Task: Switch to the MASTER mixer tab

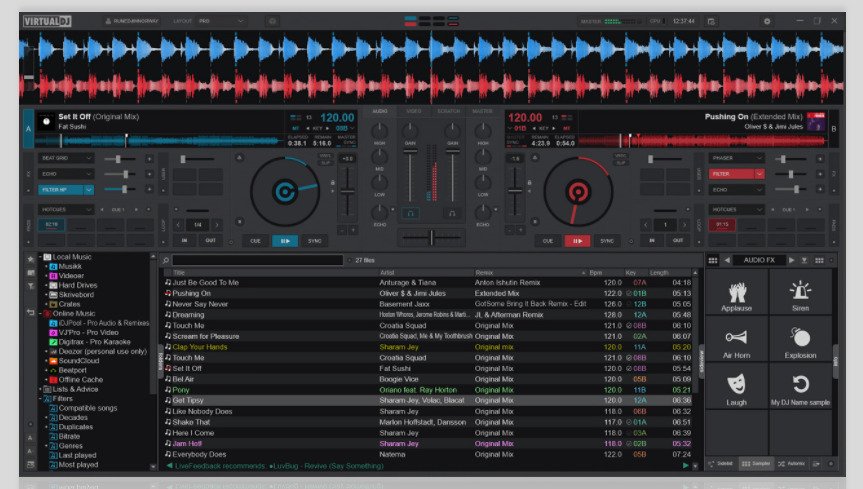Action: click(x=482, y=111)
